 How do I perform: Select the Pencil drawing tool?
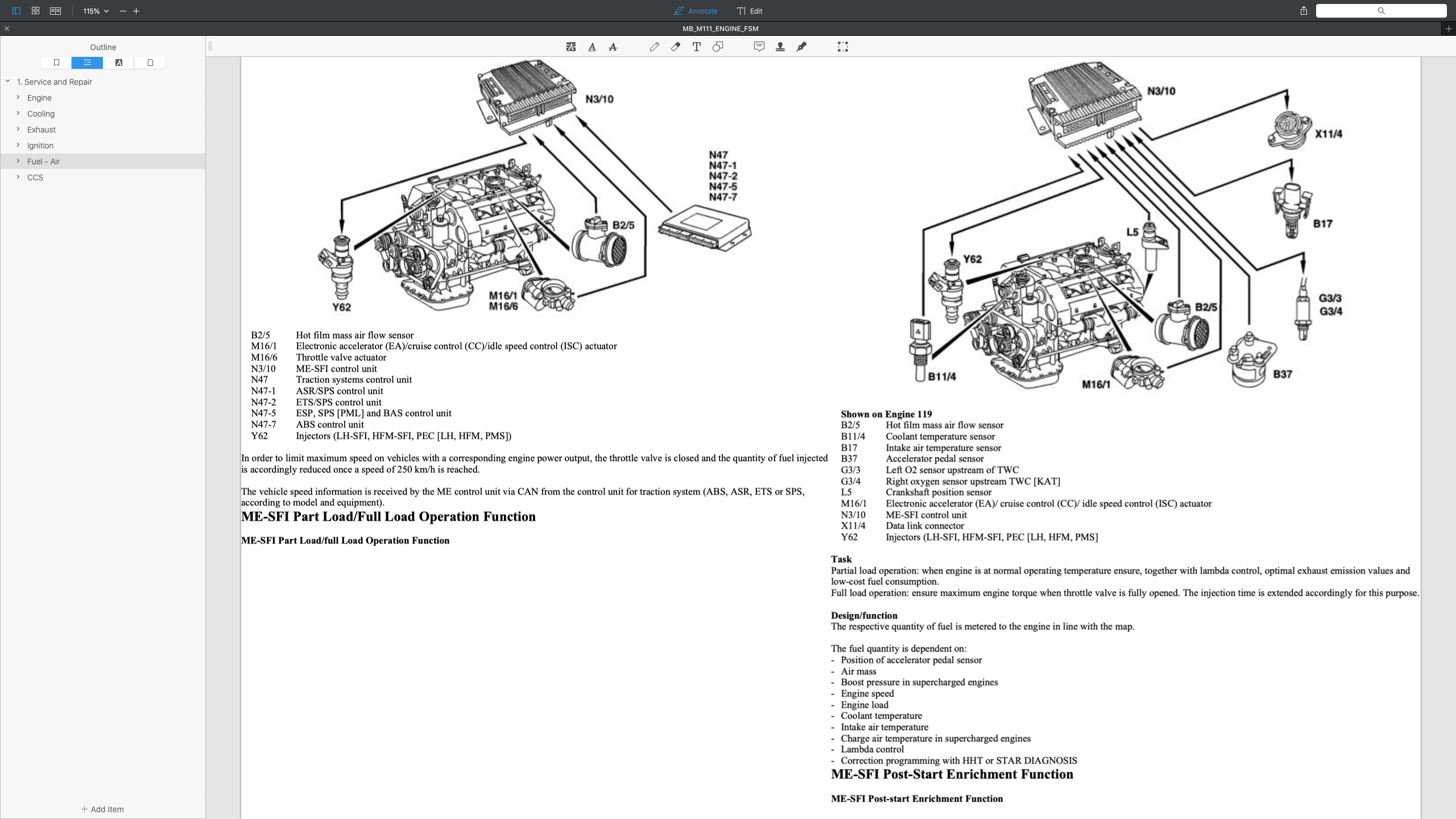click(x=654, y=47)
